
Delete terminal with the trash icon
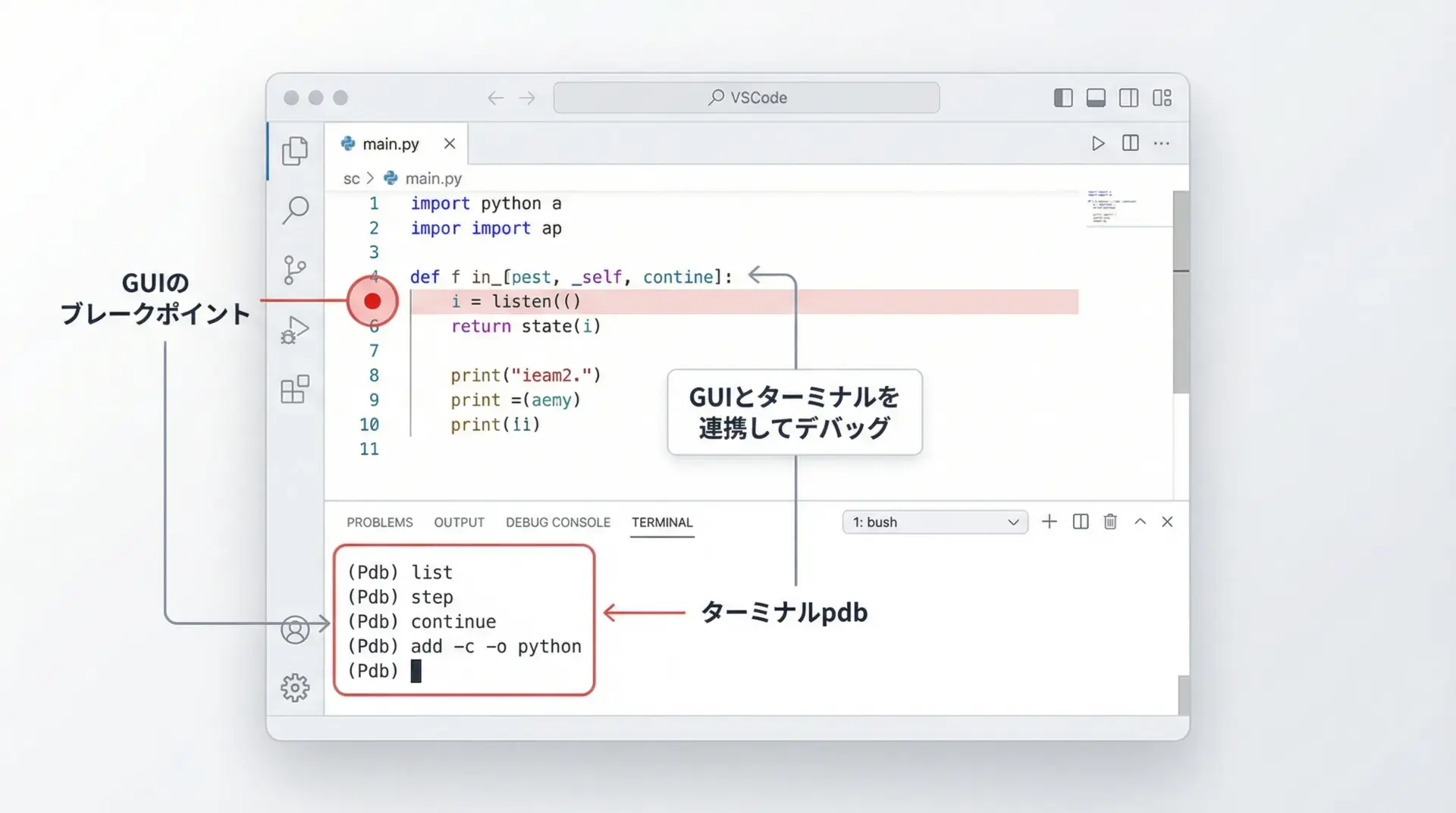click(x=1110, y=522)
